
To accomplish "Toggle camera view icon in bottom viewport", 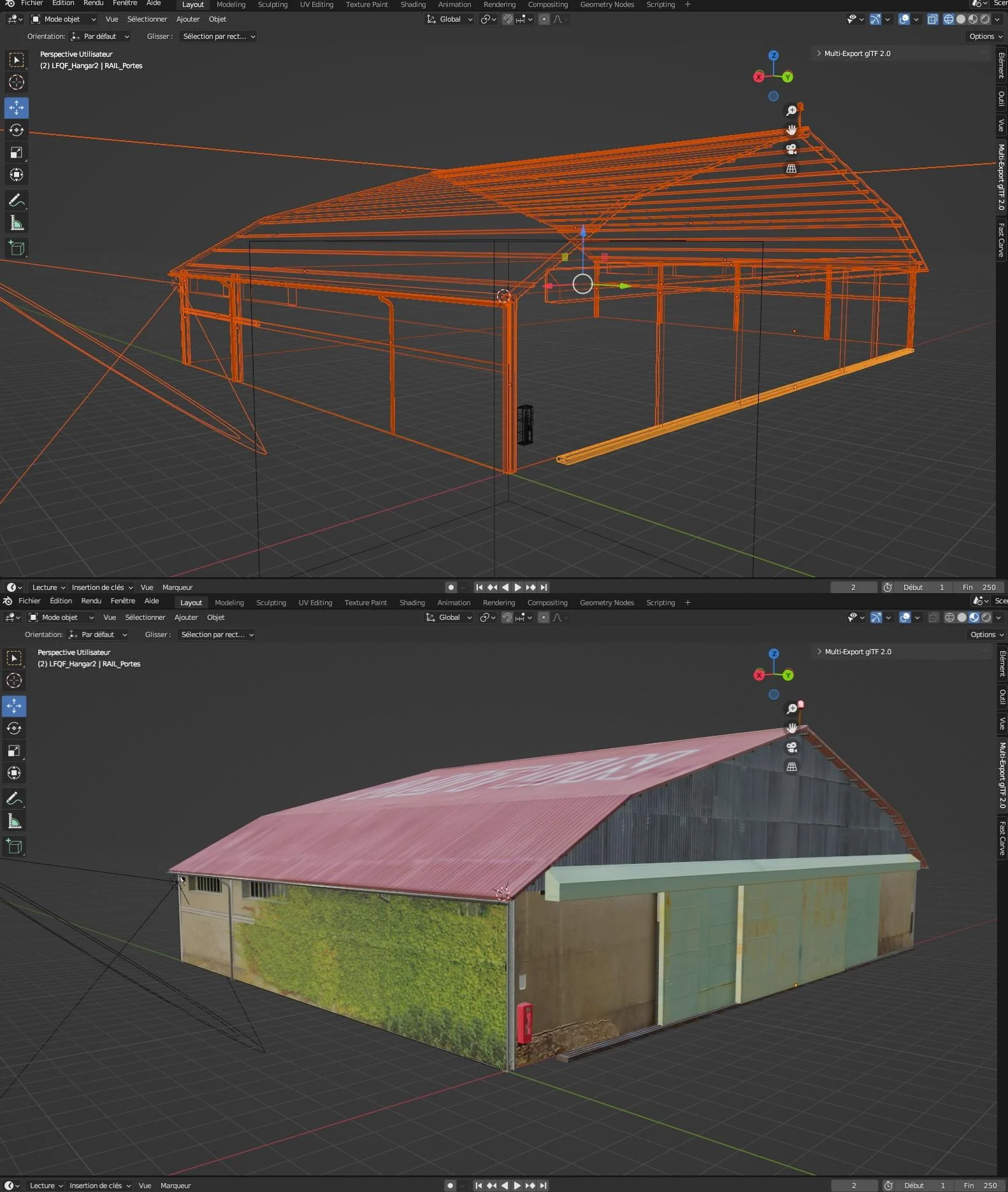I will 792,747.
